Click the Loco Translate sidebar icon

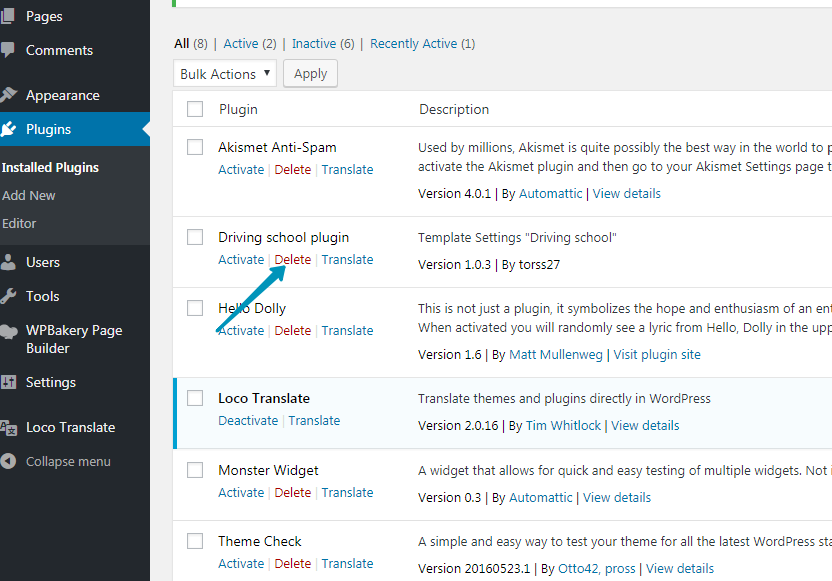click(8, 427)
